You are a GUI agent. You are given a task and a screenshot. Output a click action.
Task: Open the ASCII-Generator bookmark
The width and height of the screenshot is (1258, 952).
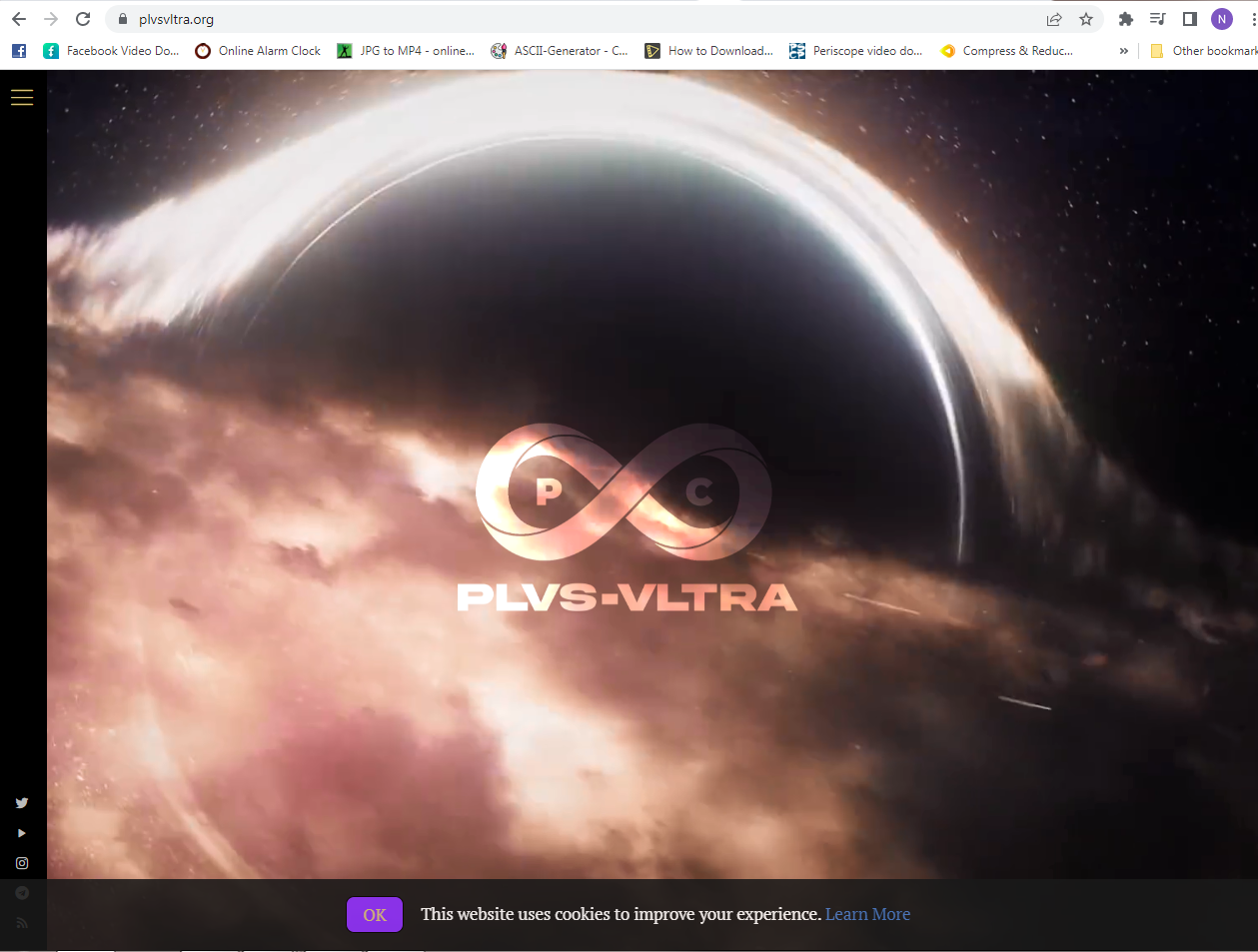tap(560, 51)
